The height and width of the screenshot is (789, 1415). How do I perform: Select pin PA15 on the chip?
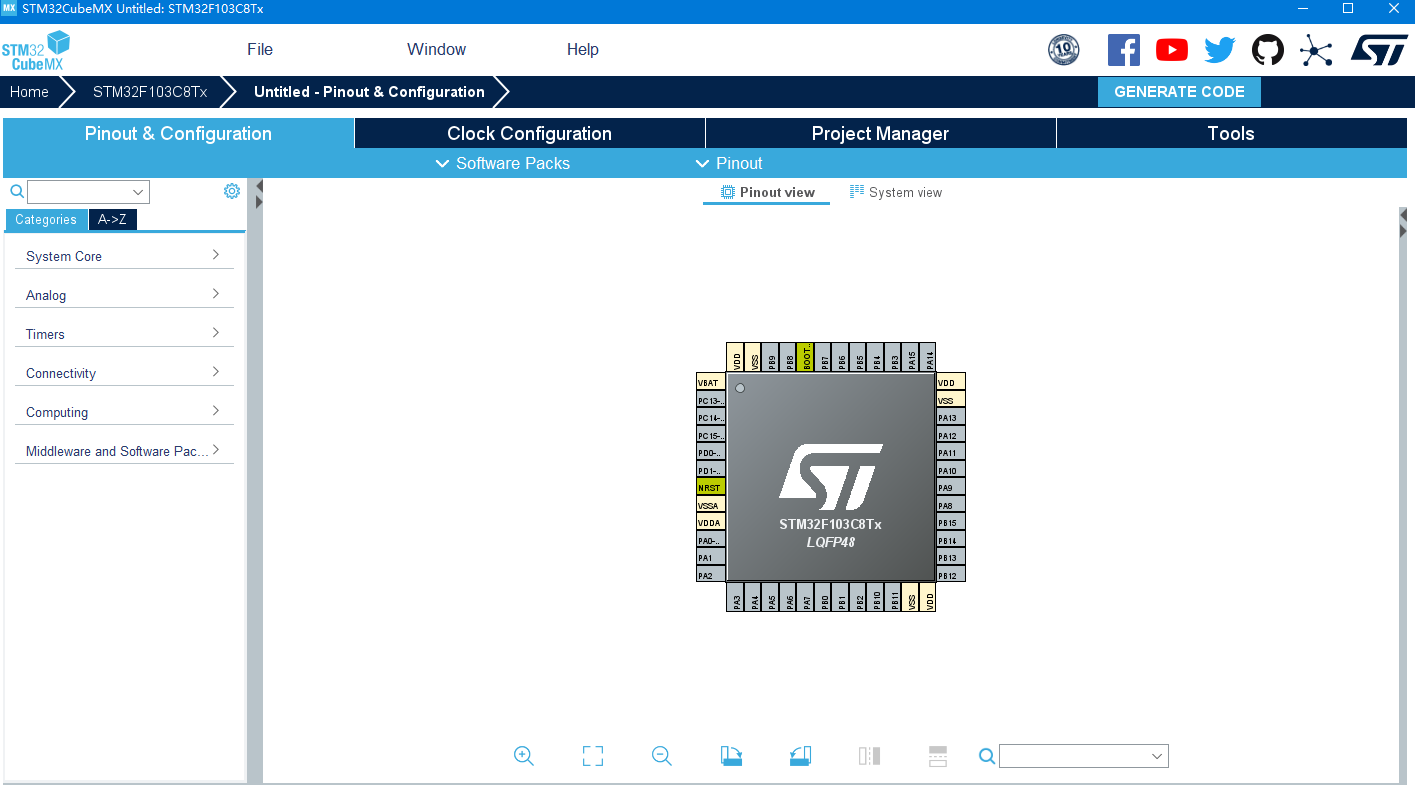(911, 357)
